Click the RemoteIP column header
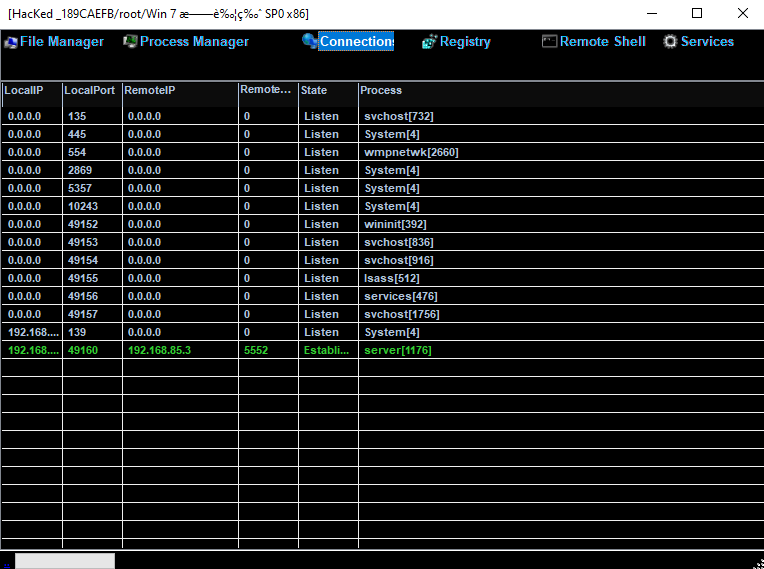The height and width of the screenshot is (569, 764). point(150,90)
